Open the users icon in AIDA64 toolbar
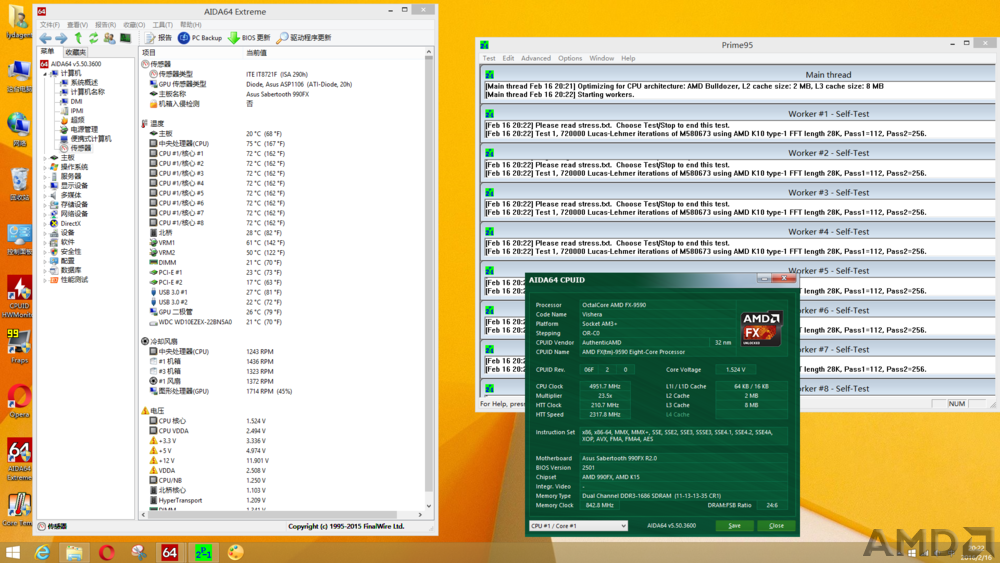This screenshot has height=563, width=1000. [x=109, y=38]
